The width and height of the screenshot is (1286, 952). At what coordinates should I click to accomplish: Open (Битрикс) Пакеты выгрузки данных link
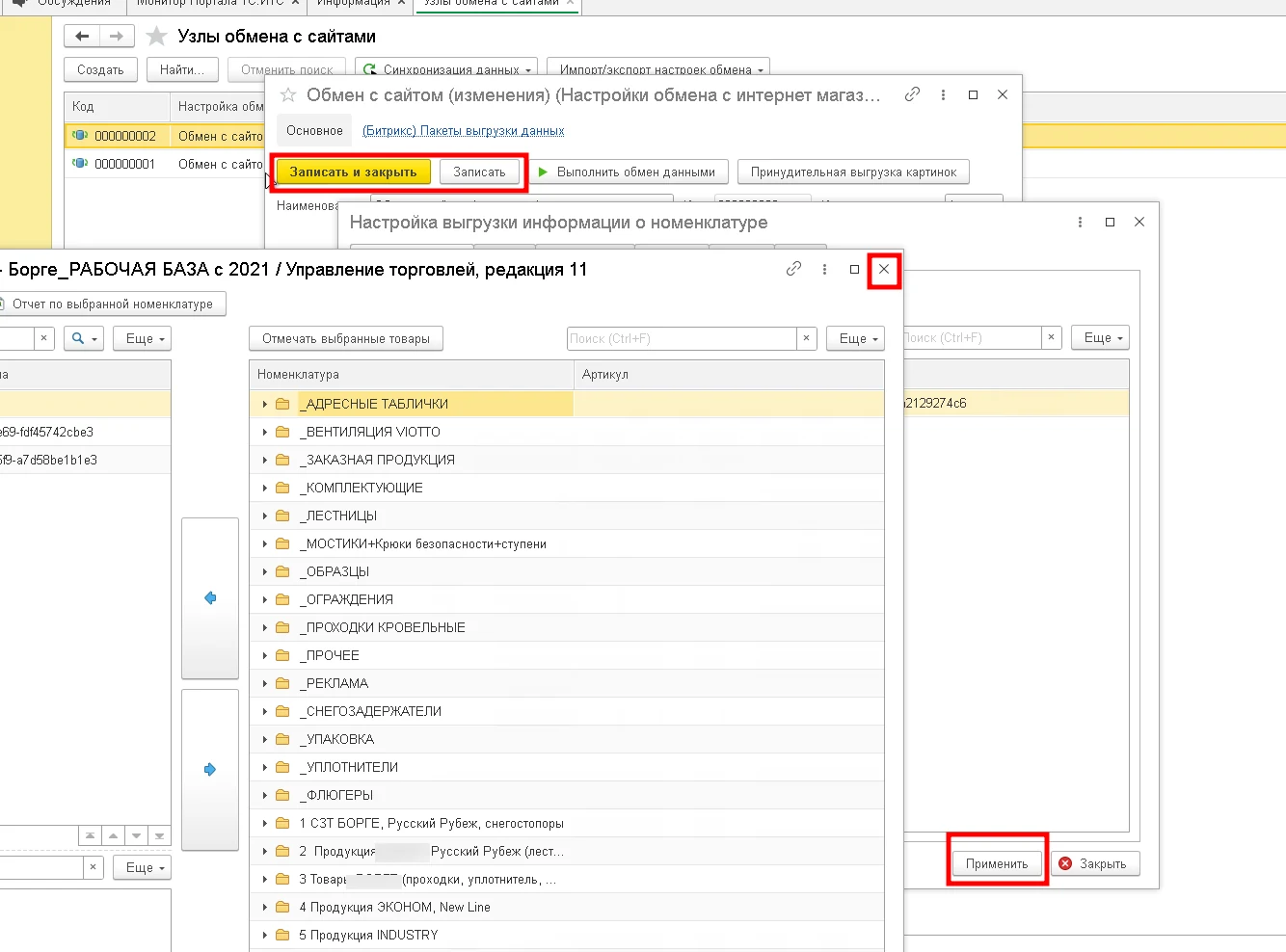[463, 131]
